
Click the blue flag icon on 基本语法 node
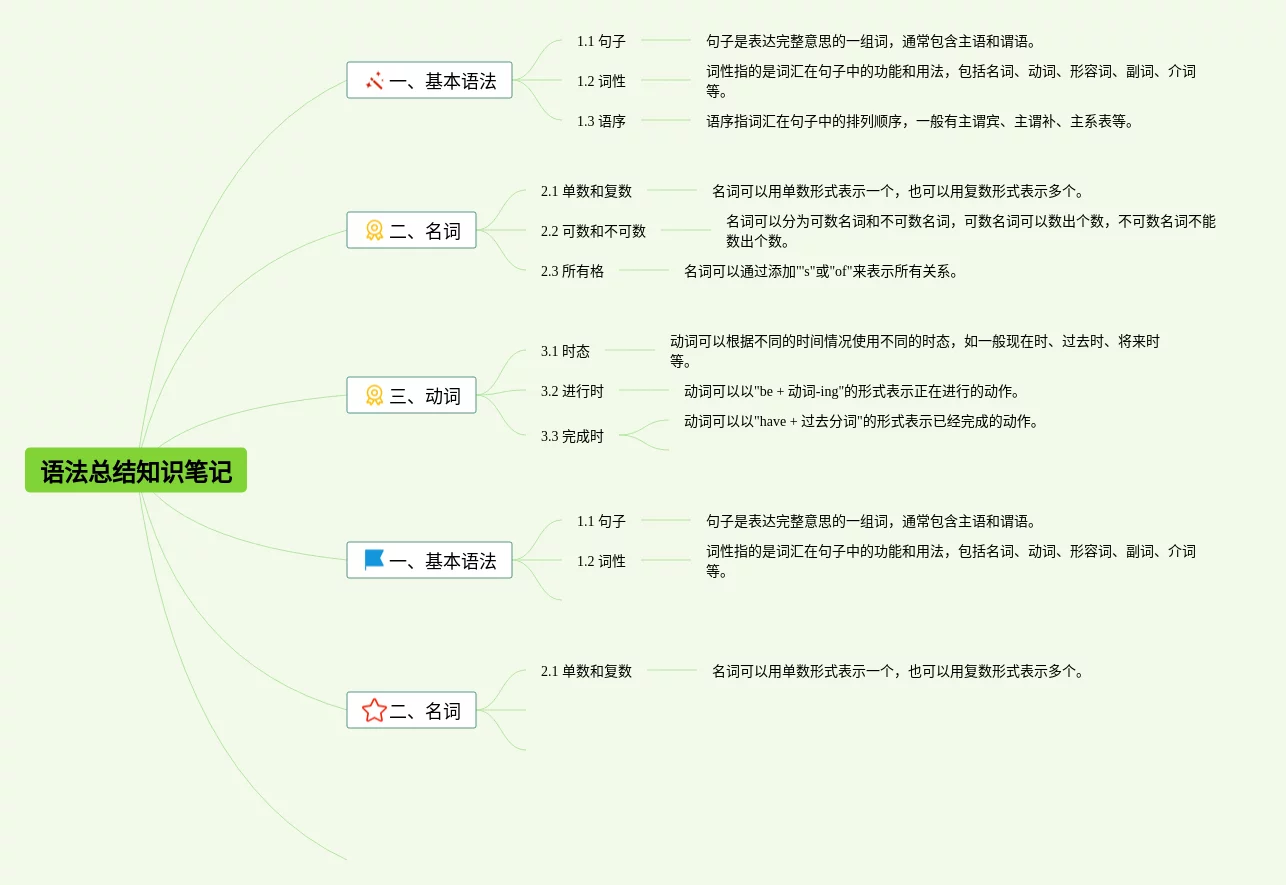(374, 561)
